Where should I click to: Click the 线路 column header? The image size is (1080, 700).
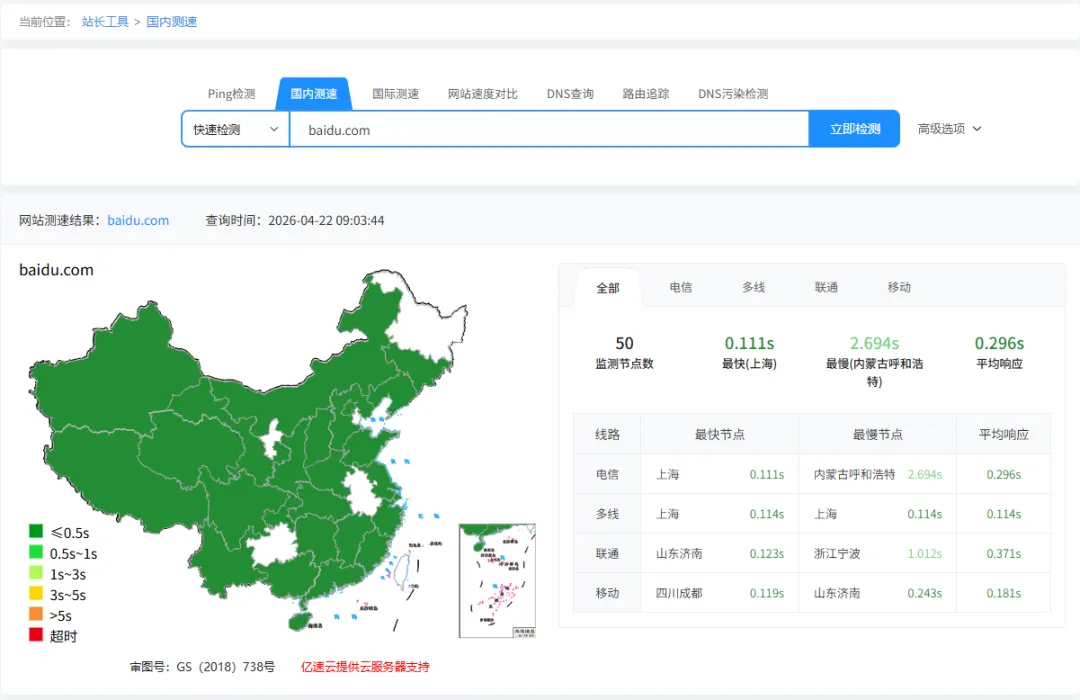(x=607, y=435)
